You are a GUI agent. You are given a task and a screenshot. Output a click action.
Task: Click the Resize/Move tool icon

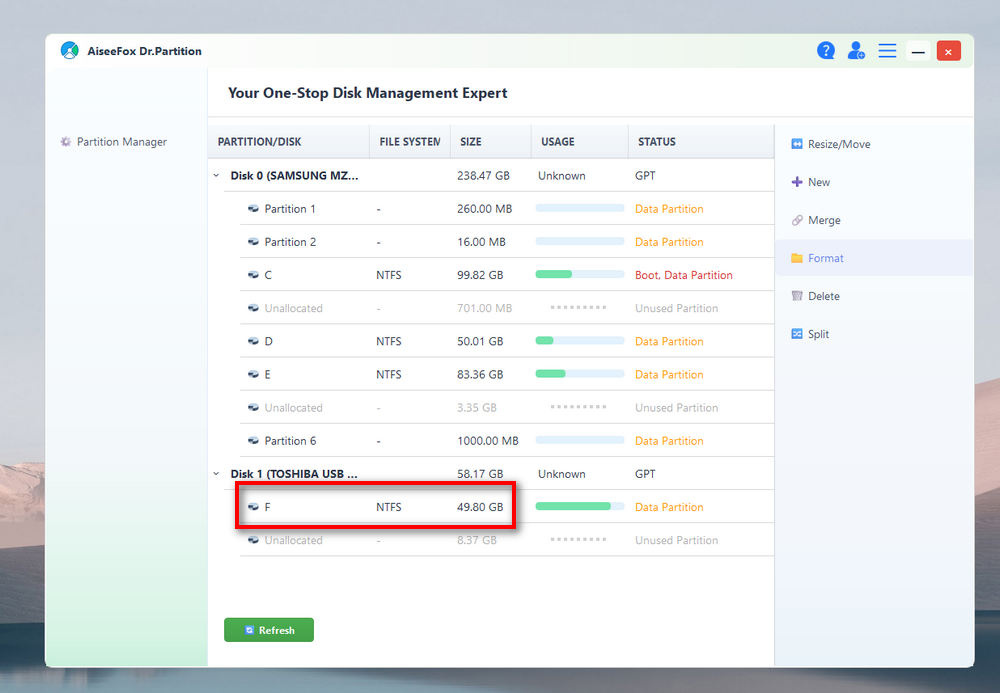[x=797, y=144]
